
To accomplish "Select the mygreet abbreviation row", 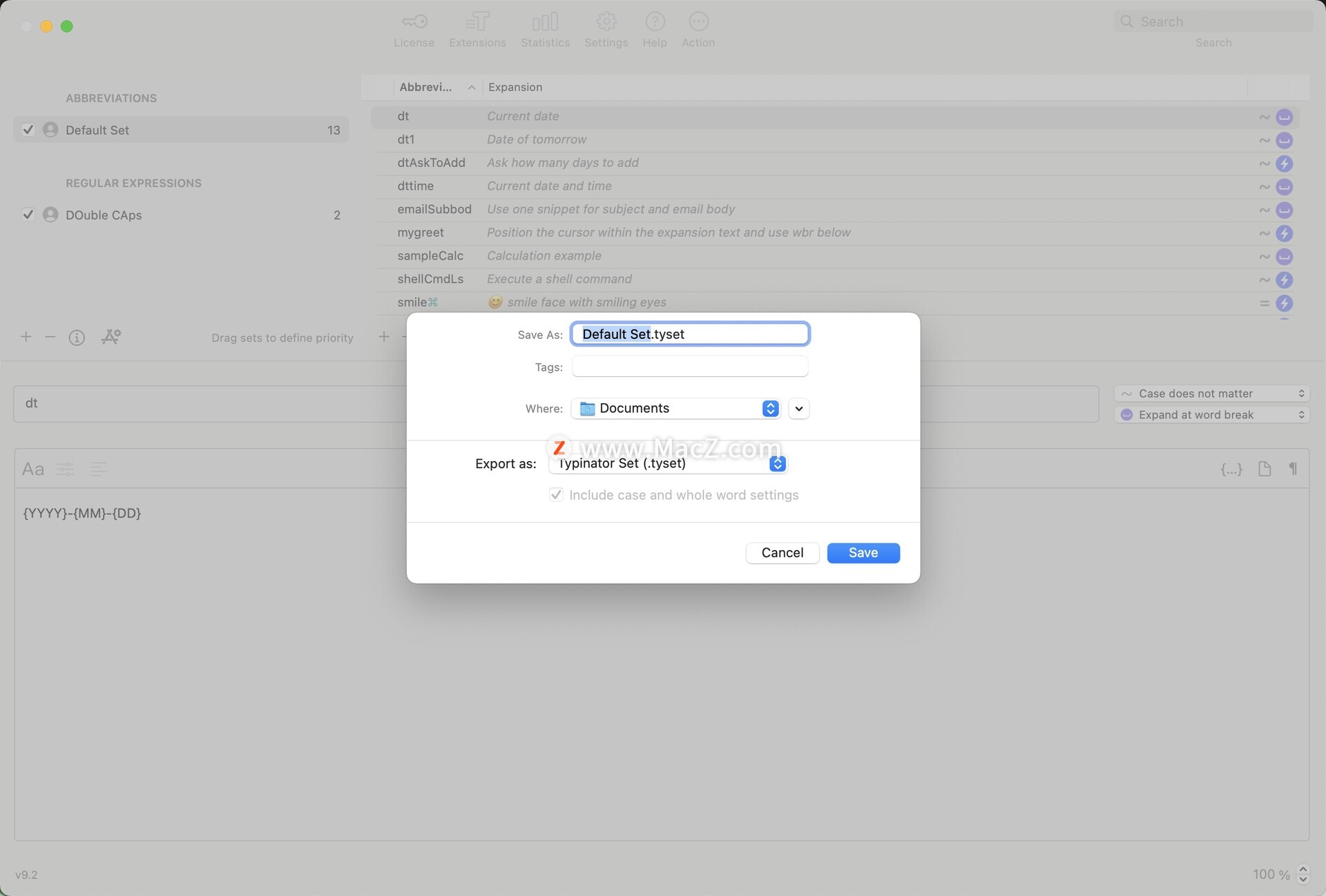I will [836, 233].
